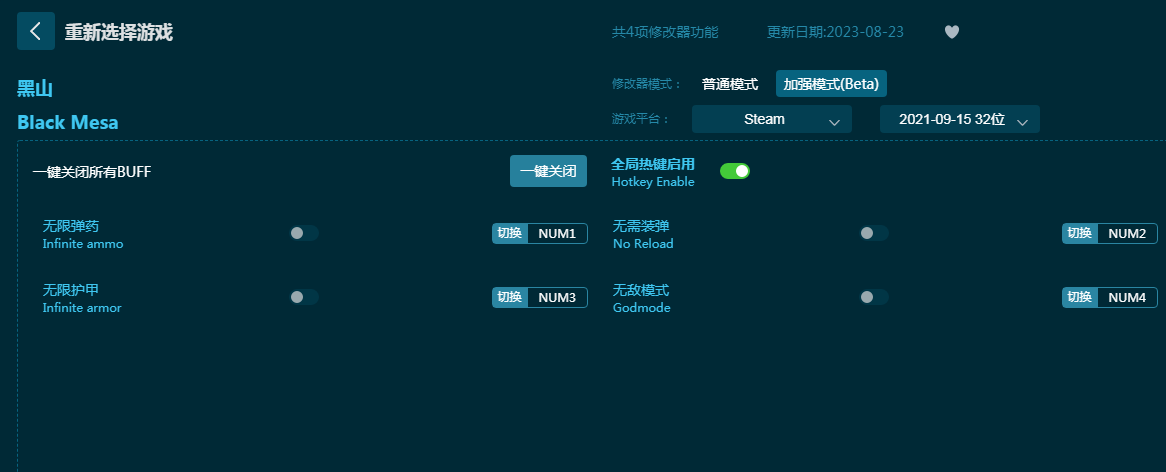The height and width of the screenshot is (472, 1166).
Task: Toggle the No Reload switch
Action: [874, 233]
